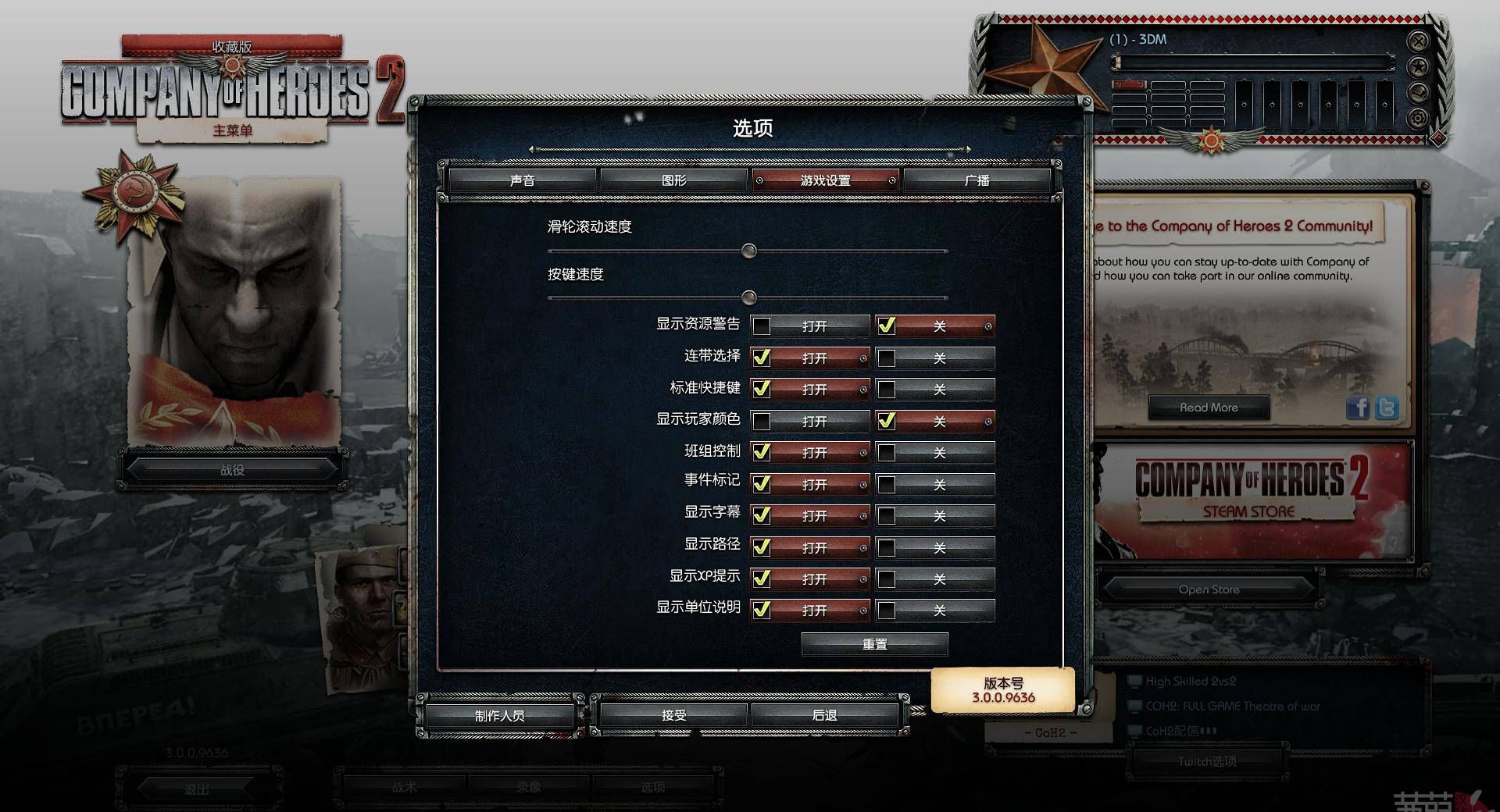Open the Twitter icon in community news
Screen dimensions: 1500x812
(1387, 408)
